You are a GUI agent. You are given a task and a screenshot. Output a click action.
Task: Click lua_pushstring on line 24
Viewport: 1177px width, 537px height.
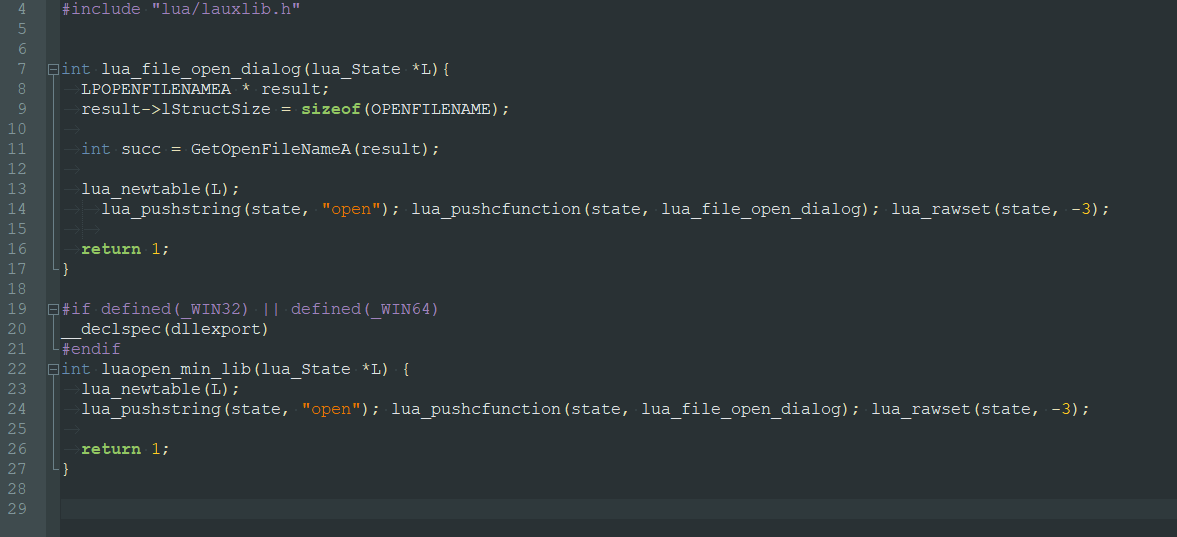[152, 409]
